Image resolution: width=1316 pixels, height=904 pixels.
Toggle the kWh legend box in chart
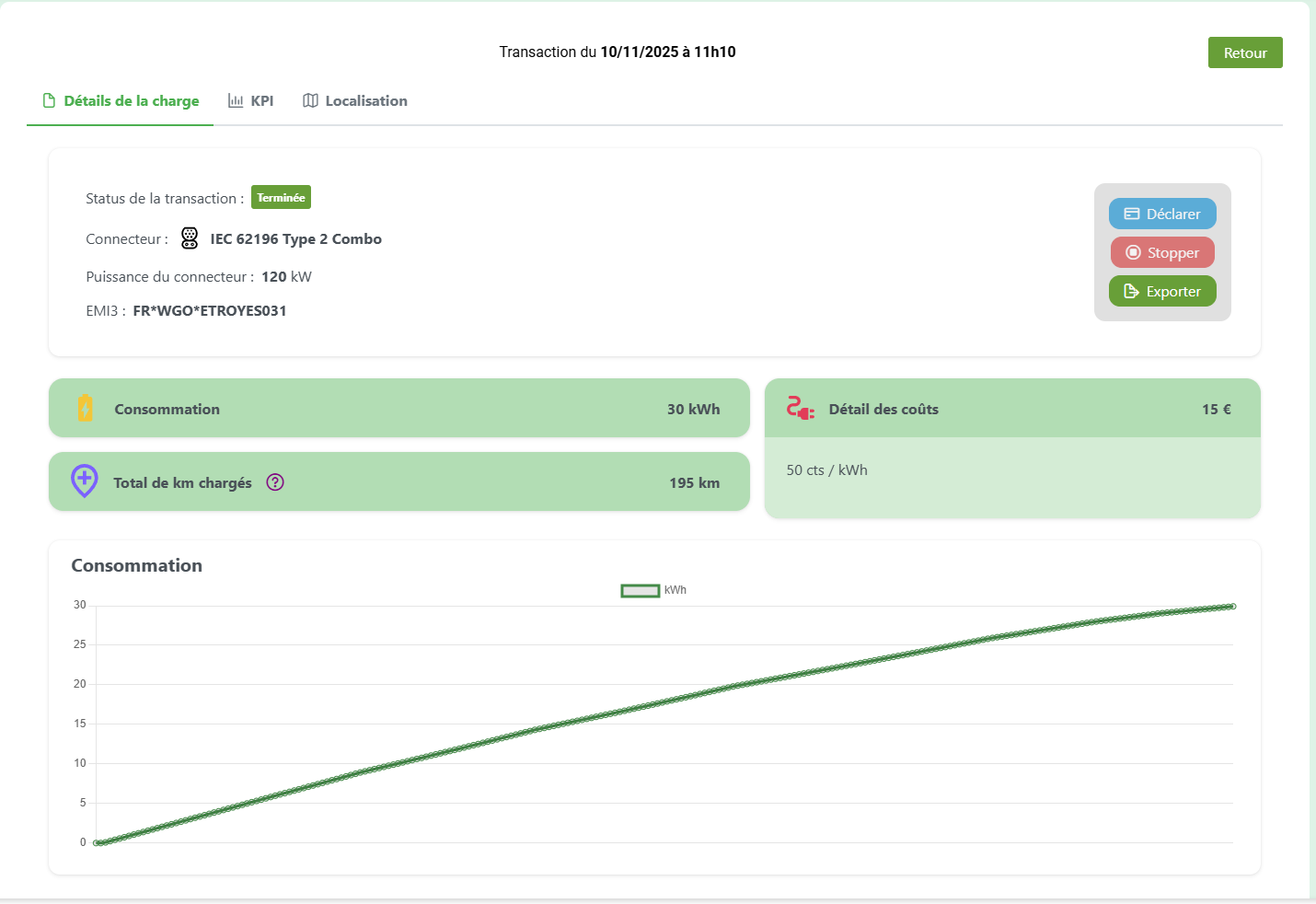(x=641, y=591)
